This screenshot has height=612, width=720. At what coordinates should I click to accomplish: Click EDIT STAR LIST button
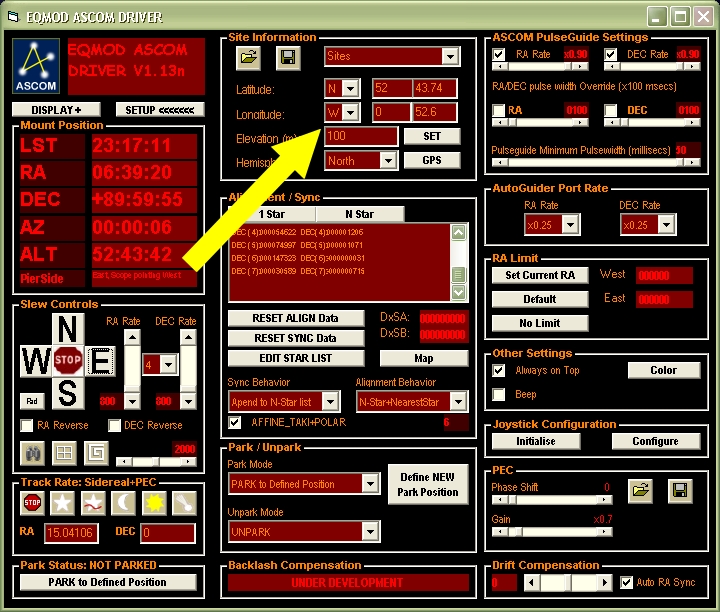click(296, 358)
